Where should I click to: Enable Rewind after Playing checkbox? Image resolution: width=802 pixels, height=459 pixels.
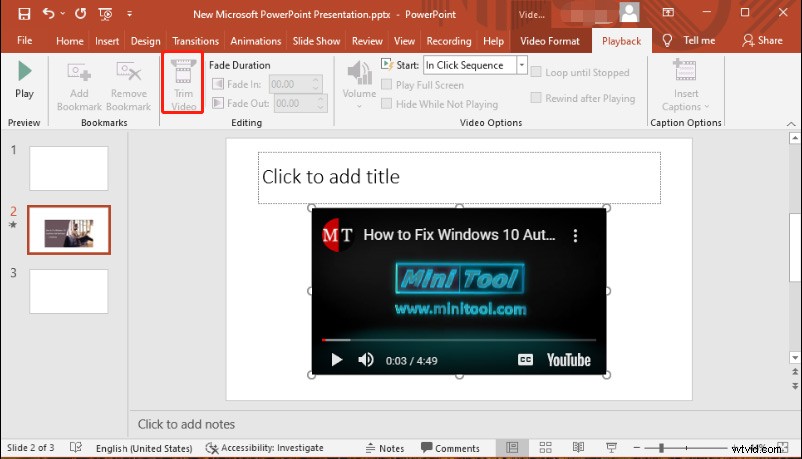tap(536, 98)
